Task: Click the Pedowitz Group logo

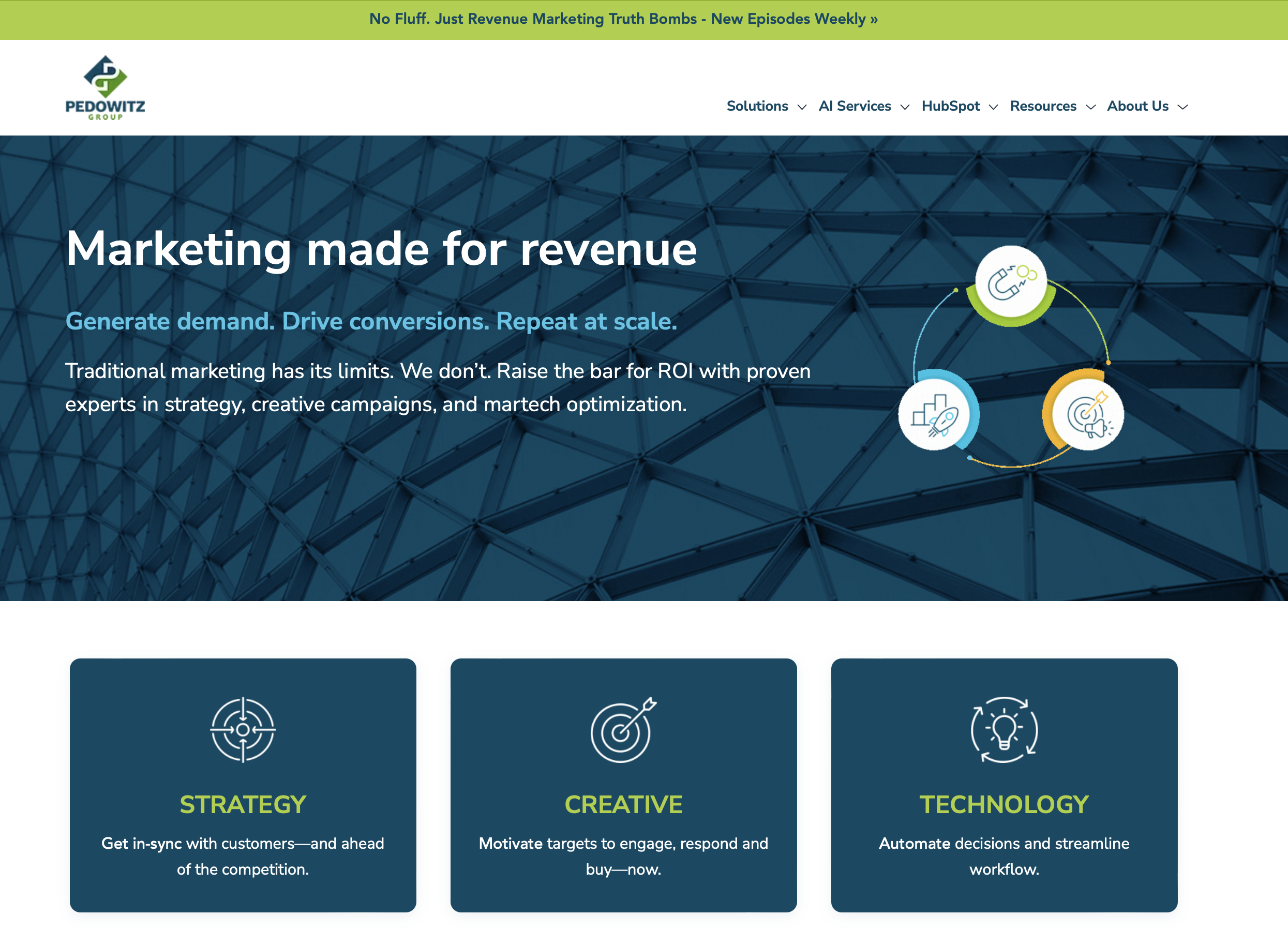Action: click(x=105, y=88)
